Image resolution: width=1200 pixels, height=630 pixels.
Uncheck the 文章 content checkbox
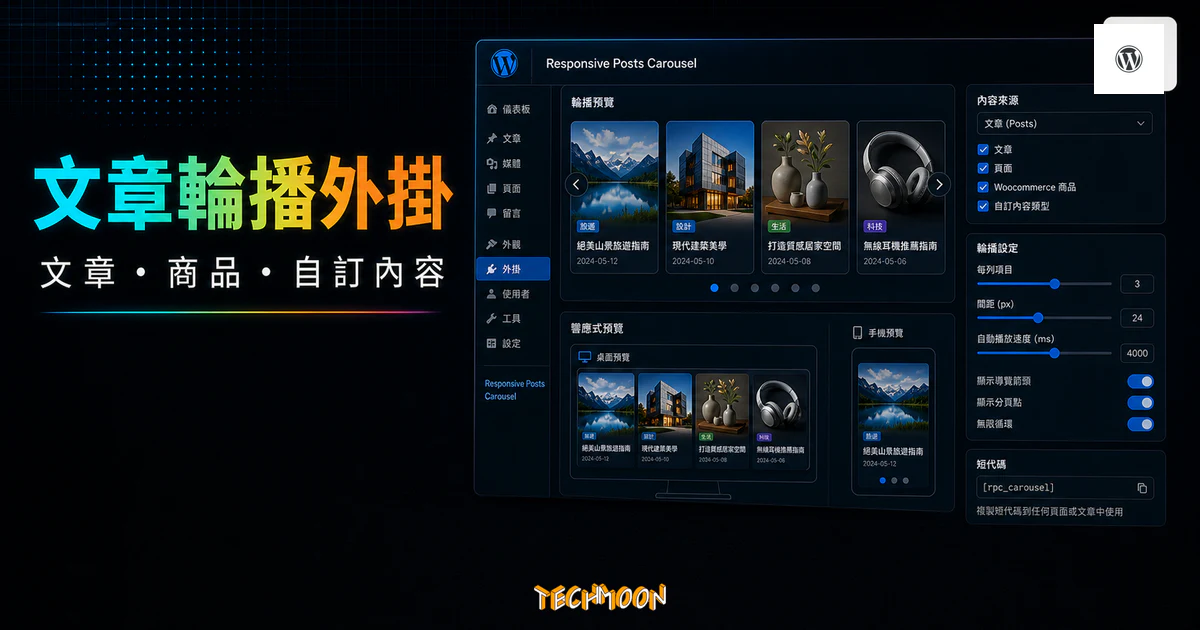[983, 149]
